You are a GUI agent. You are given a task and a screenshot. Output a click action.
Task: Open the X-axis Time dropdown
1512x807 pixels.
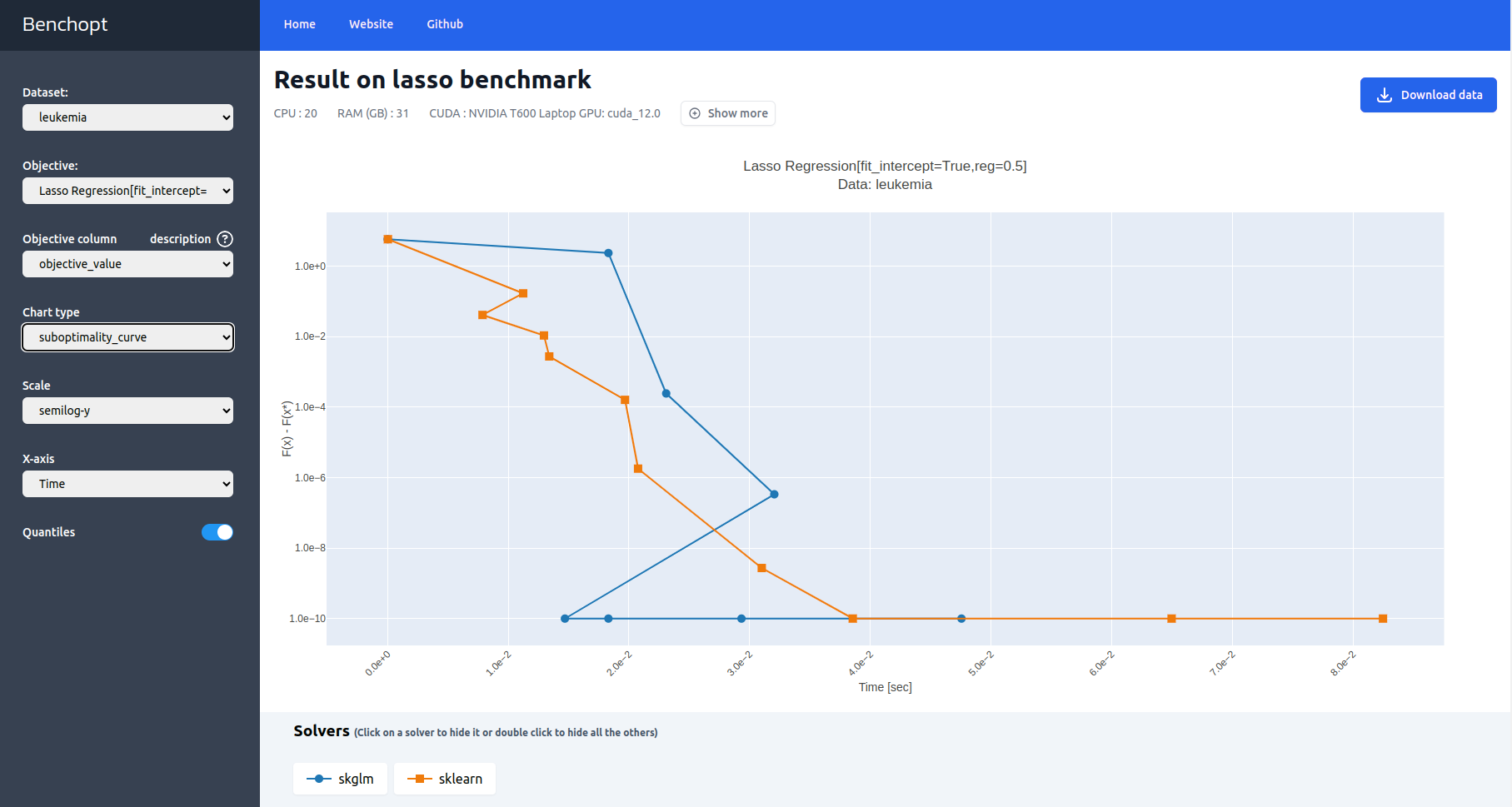(127, 484)
